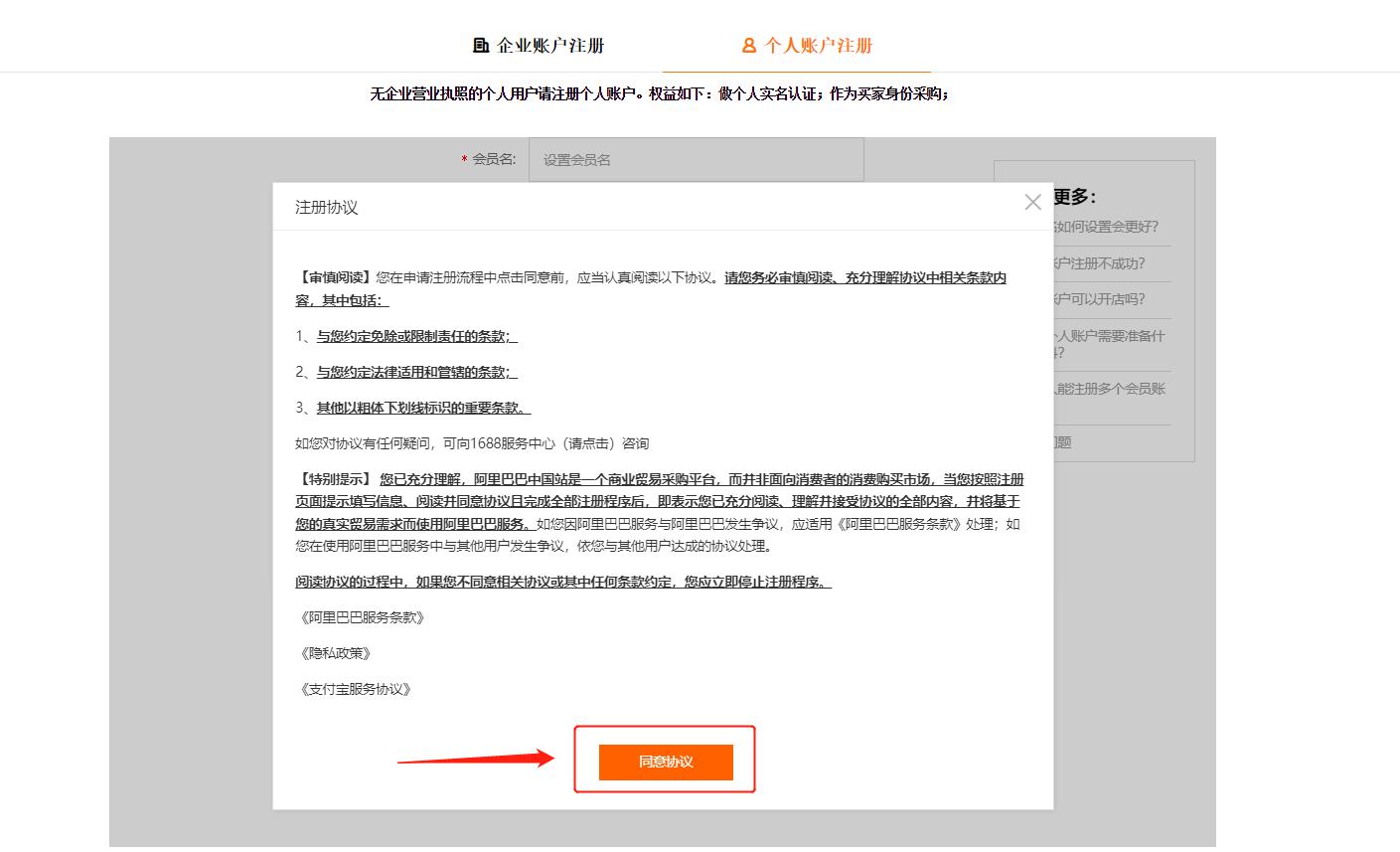This screenshot has width=1400, height=852.
Task: Click the sentence starting 阅读协议的过程中
Action: coord(562,582)
